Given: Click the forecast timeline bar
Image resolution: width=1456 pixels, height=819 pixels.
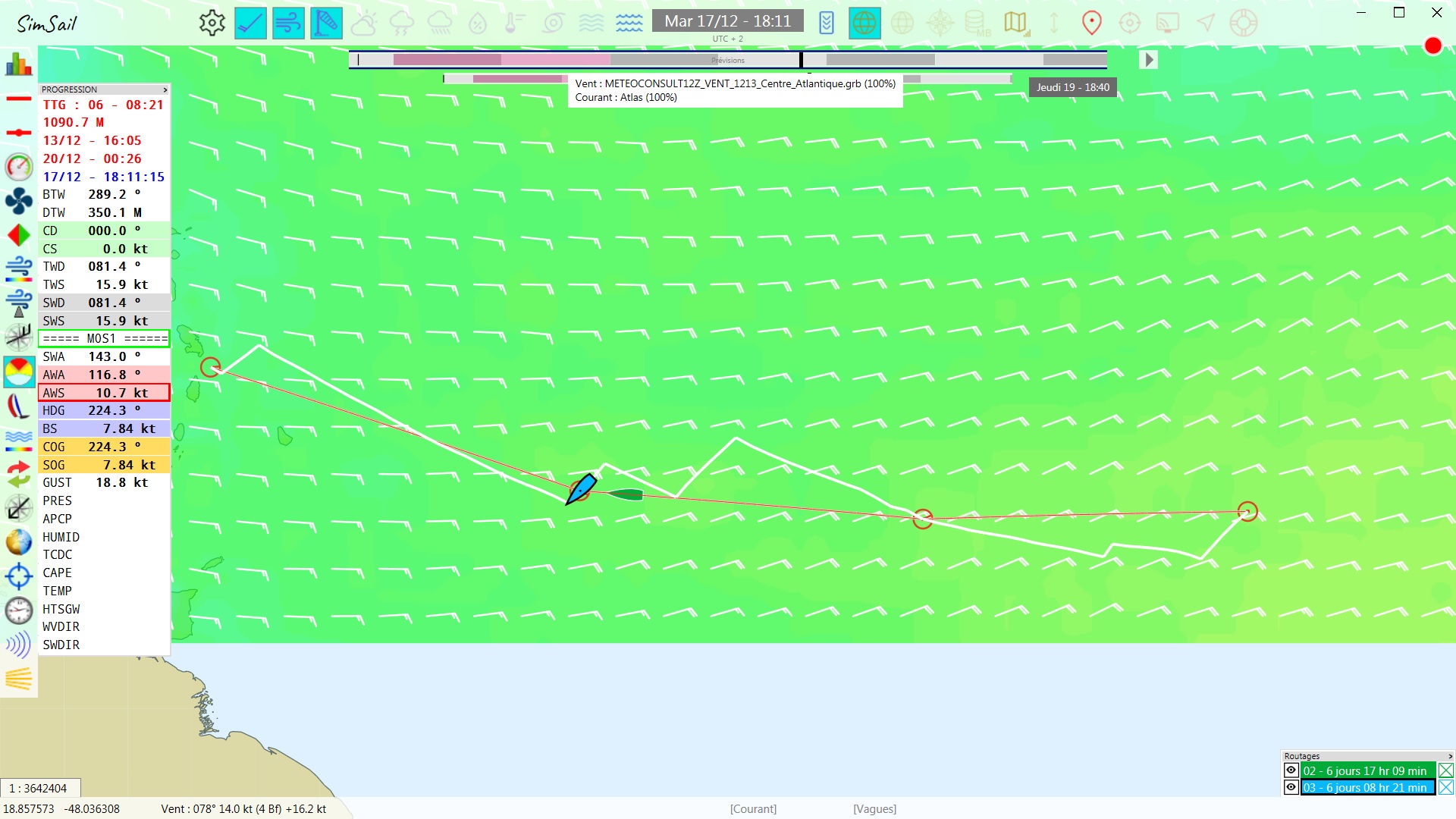Looking at the screenshot, I should pyautogui.click(x=727, y=59).
